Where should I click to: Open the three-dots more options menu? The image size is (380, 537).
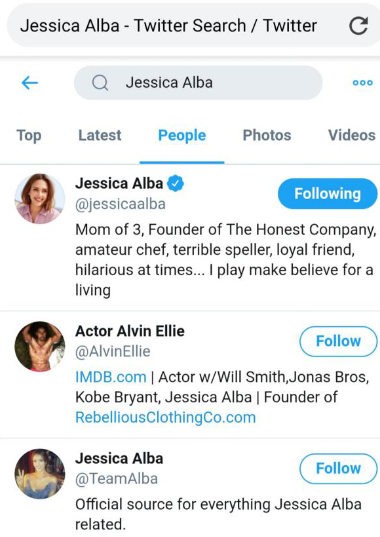pos(363,83)
